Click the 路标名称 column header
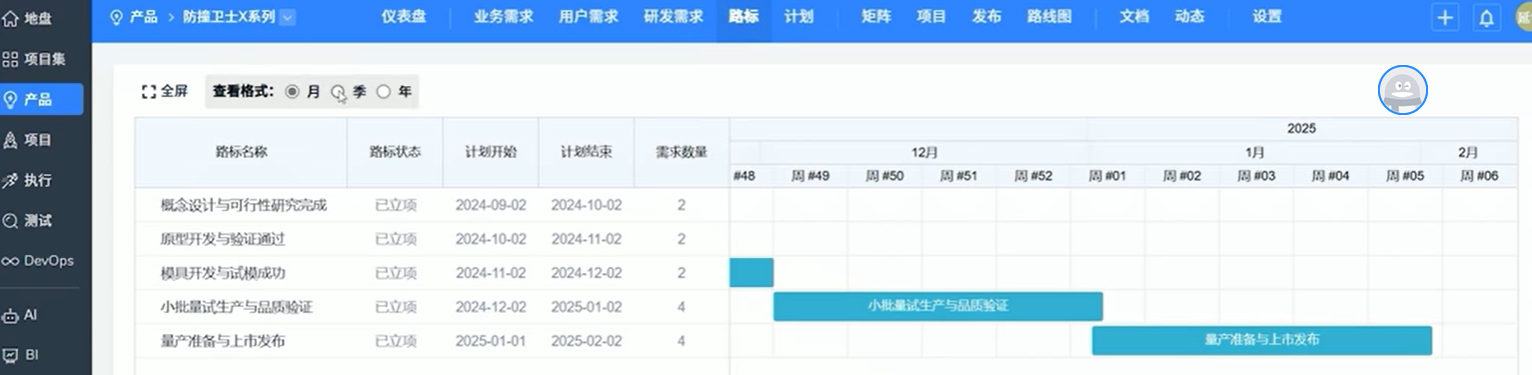The image size is (1532, 375). coord(241,152)
